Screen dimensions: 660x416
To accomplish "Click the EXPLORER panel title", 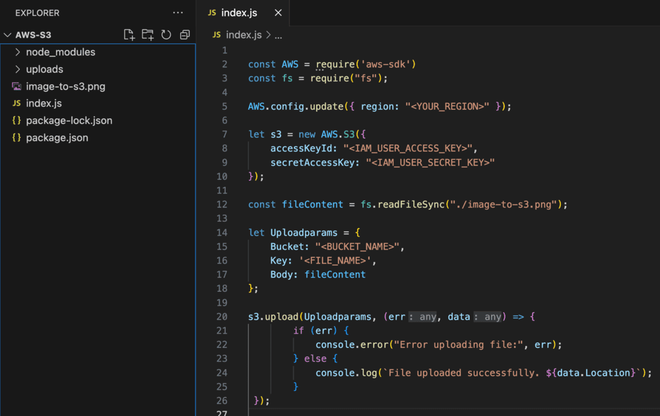I will tap(37, 13).
